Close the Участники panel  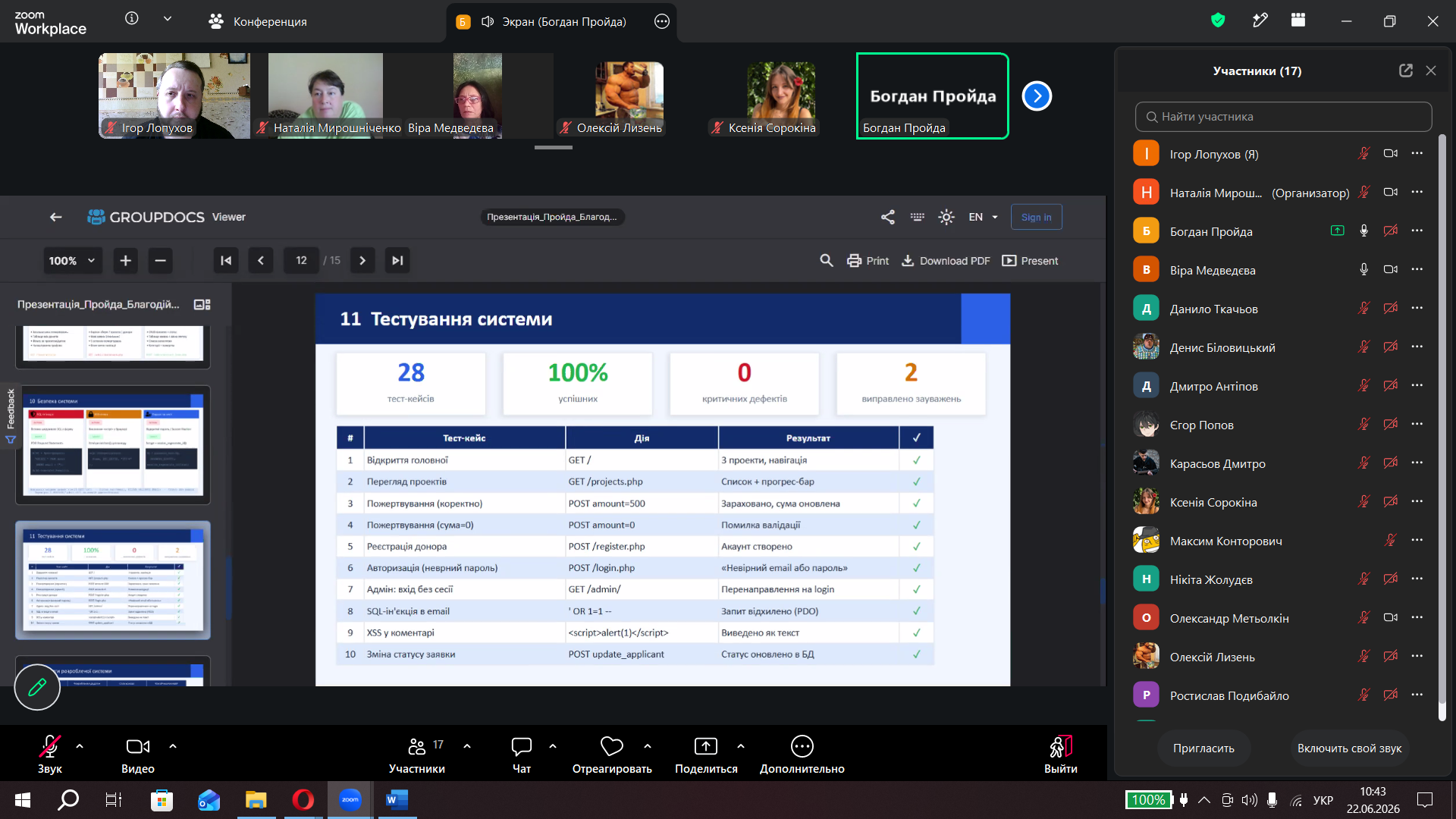pos(1431,71)
